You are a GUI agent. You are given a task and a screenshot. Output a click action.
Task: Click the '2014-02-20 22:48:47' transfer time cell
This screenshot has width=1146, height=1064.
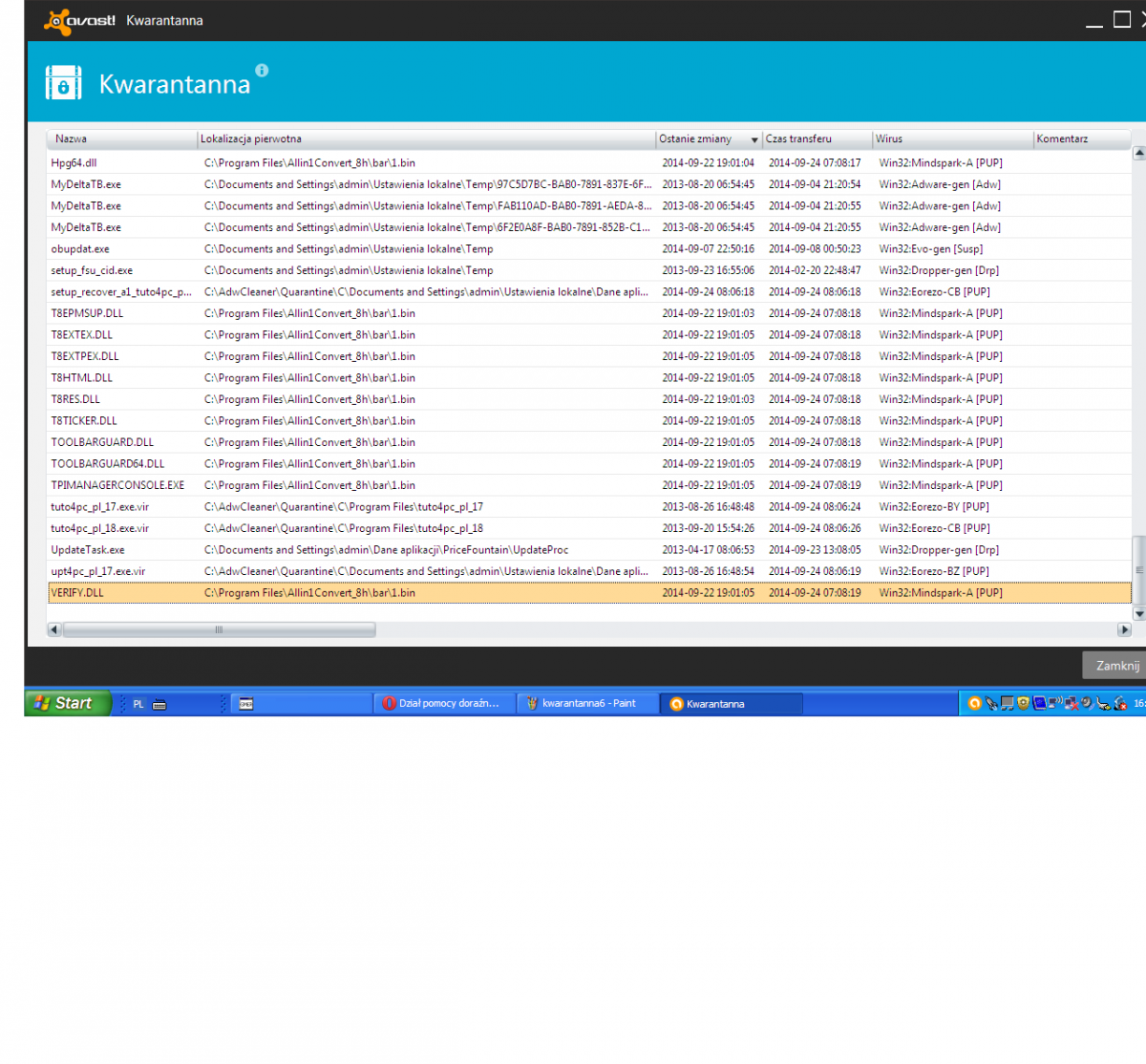coord(815,270)
